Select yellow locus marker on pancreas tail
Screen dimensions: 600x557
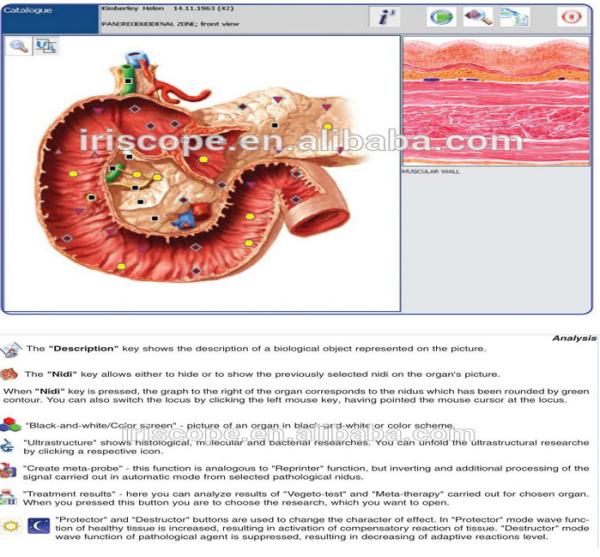tap(328, 126)
